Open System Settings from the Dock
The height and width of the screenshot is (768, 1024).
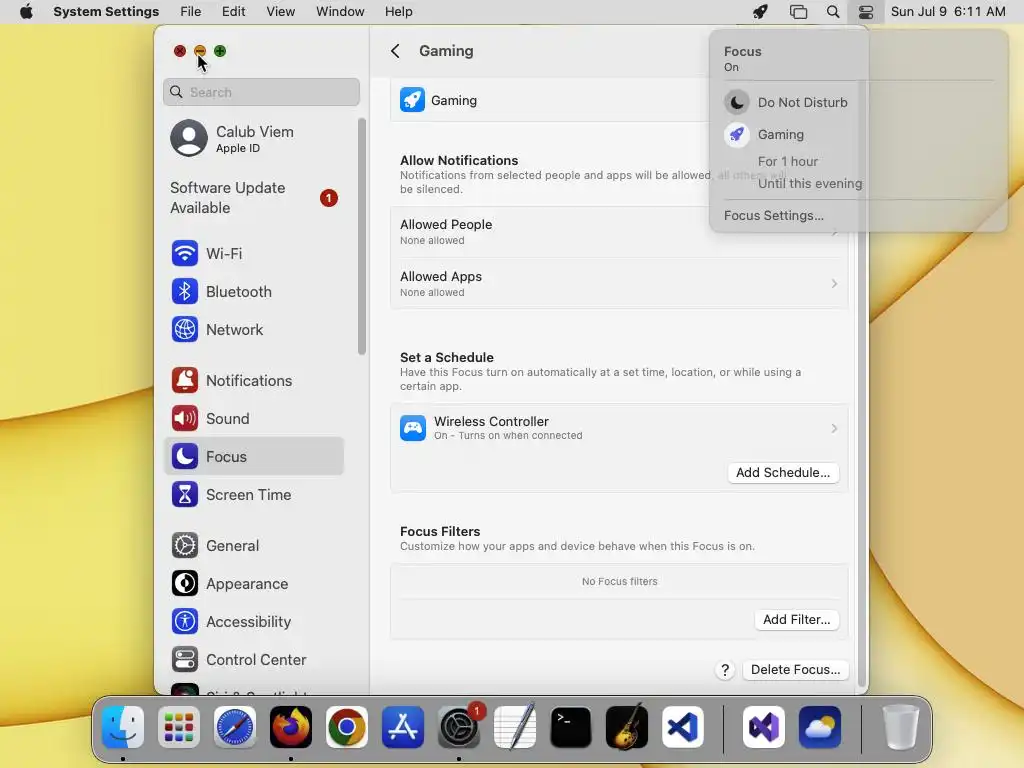click(458, 727)
